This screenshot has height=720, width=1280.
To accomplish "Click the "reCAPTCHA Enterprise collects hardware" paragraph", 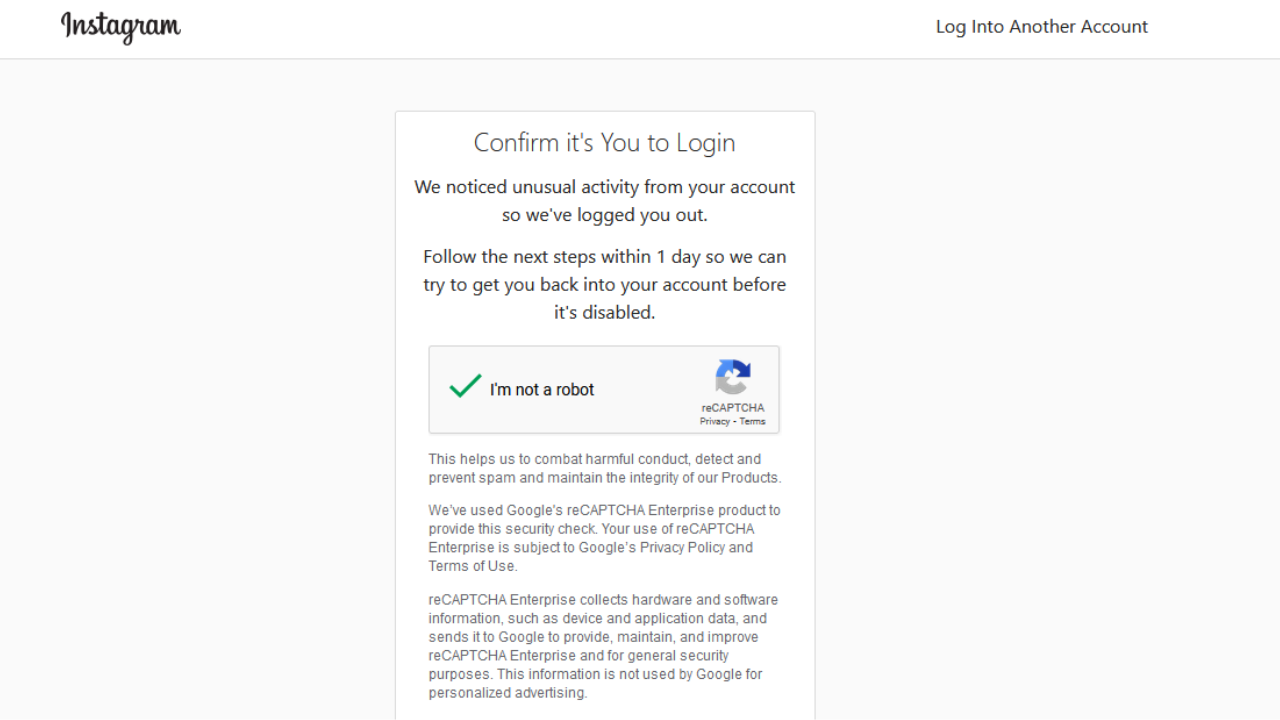I will 605,646.
